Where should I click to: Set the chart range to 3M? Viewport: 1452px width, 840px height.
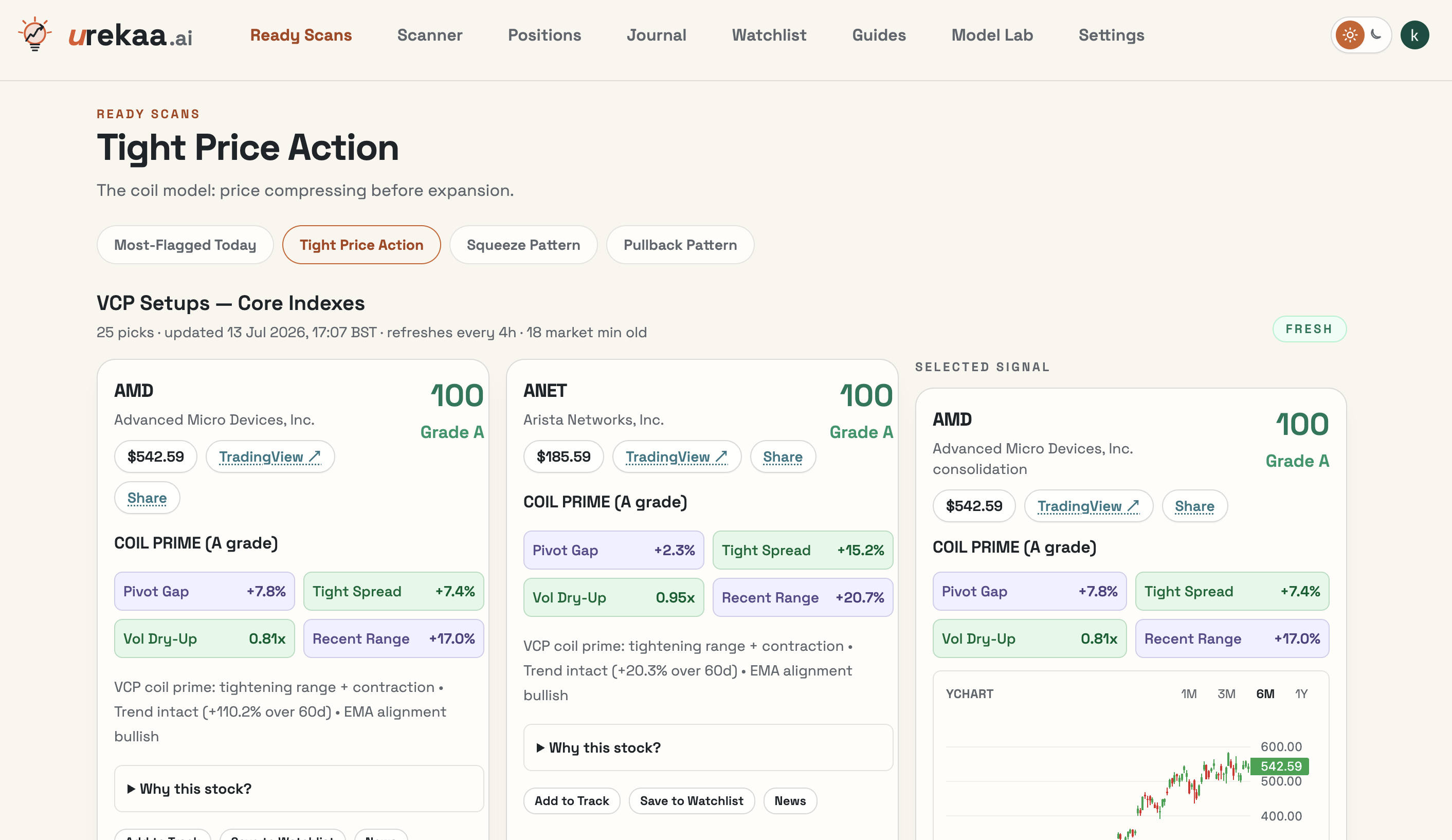coord(1226,693)
